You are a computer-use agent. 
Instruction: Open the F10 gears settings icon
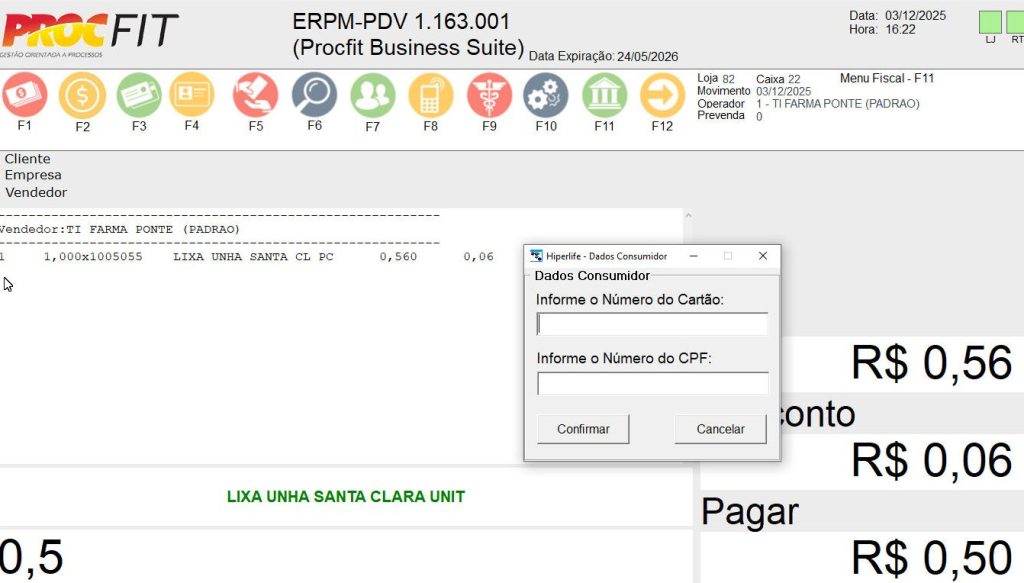pyautogui.click(x=546, y=95)
